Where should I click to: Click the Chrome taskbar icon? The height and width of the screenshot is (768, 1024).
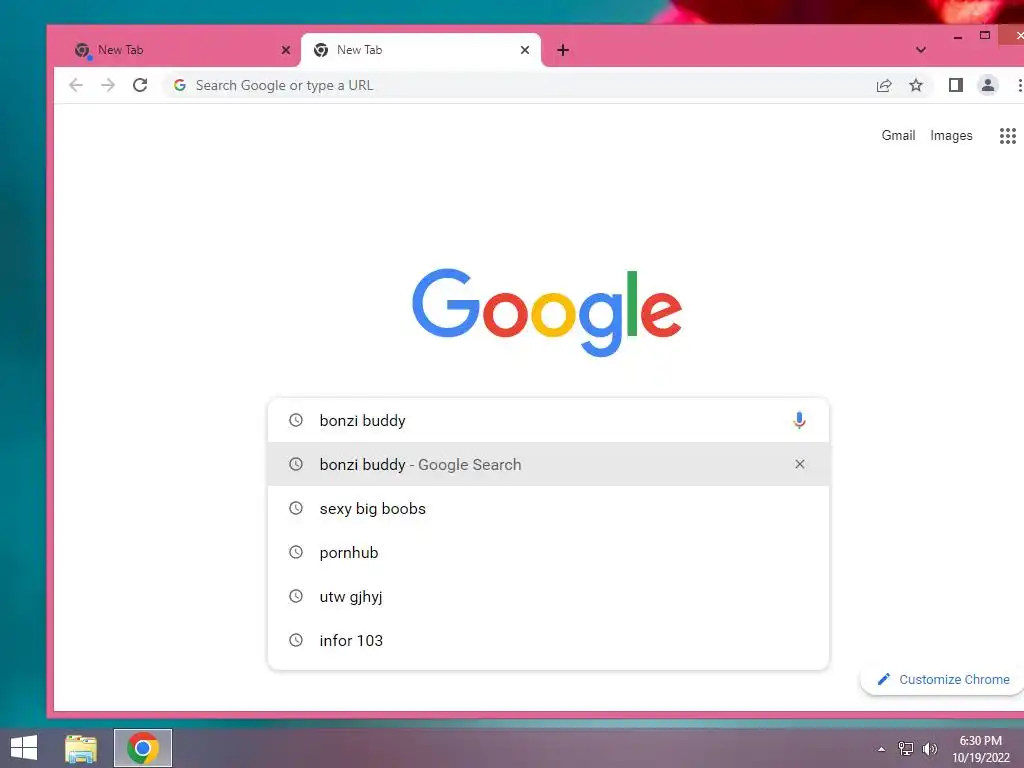(x=143, y=748)
